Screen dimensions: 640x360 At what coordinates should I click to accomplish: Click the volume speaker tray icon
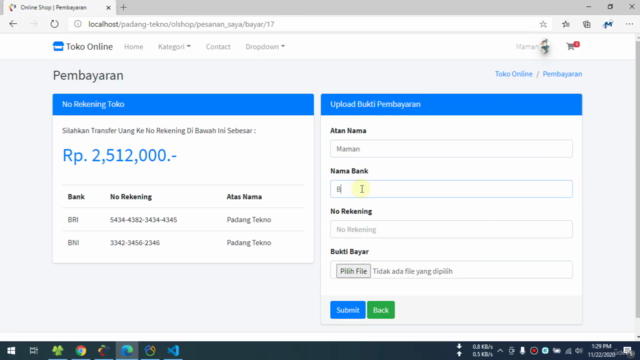[579, 351]
